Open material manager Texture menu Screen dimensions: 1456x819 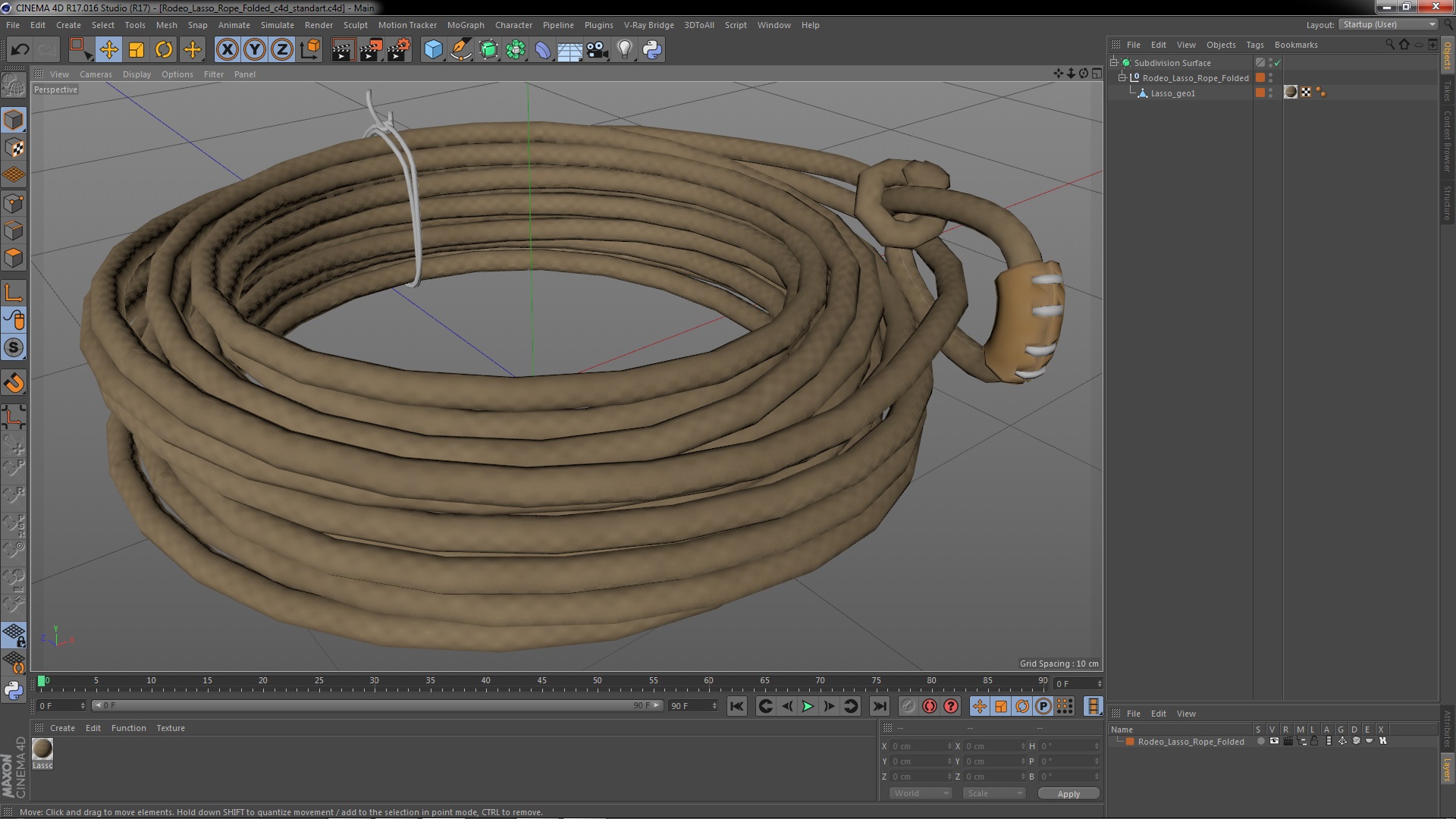(x=171, y=728)
